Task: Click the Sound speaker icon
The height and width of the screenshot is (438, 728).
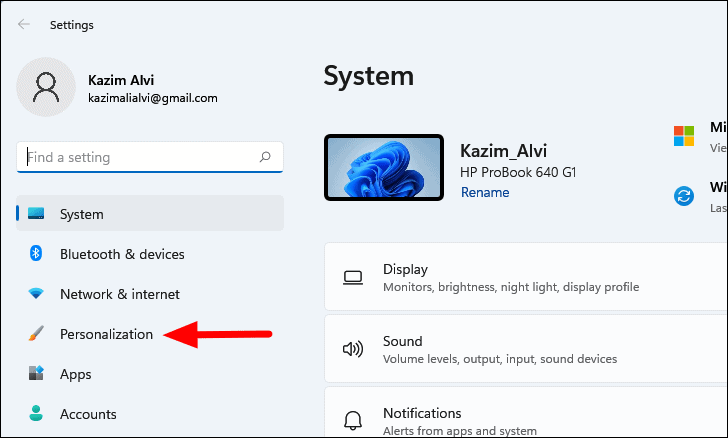Action: coord(353,349)
